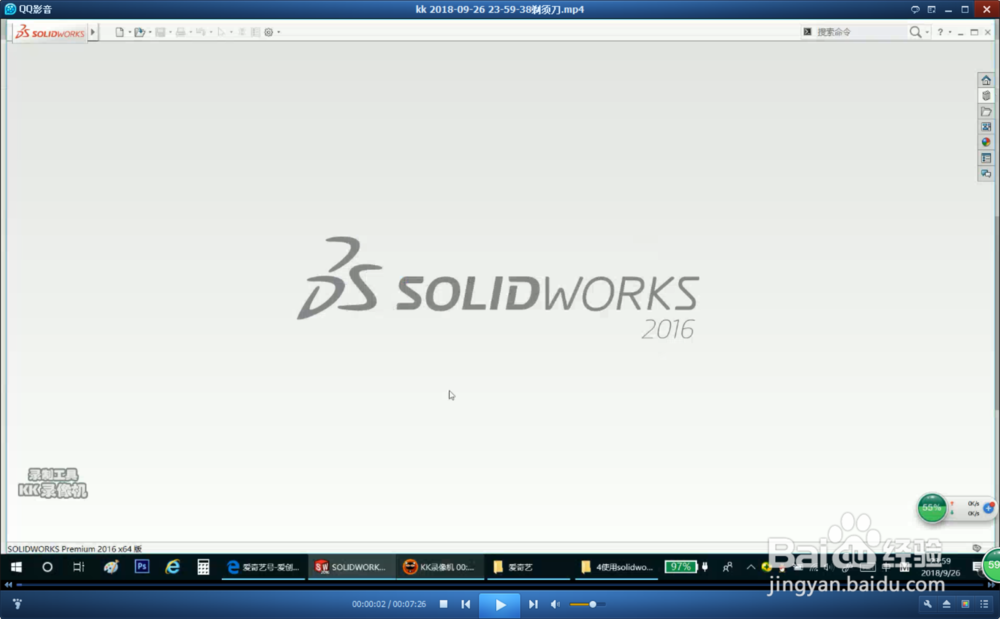Image resolution: width=1000 pixels, height=619 pixels.
Task: Adjust the volume slider knob
Action: (592, 604)
